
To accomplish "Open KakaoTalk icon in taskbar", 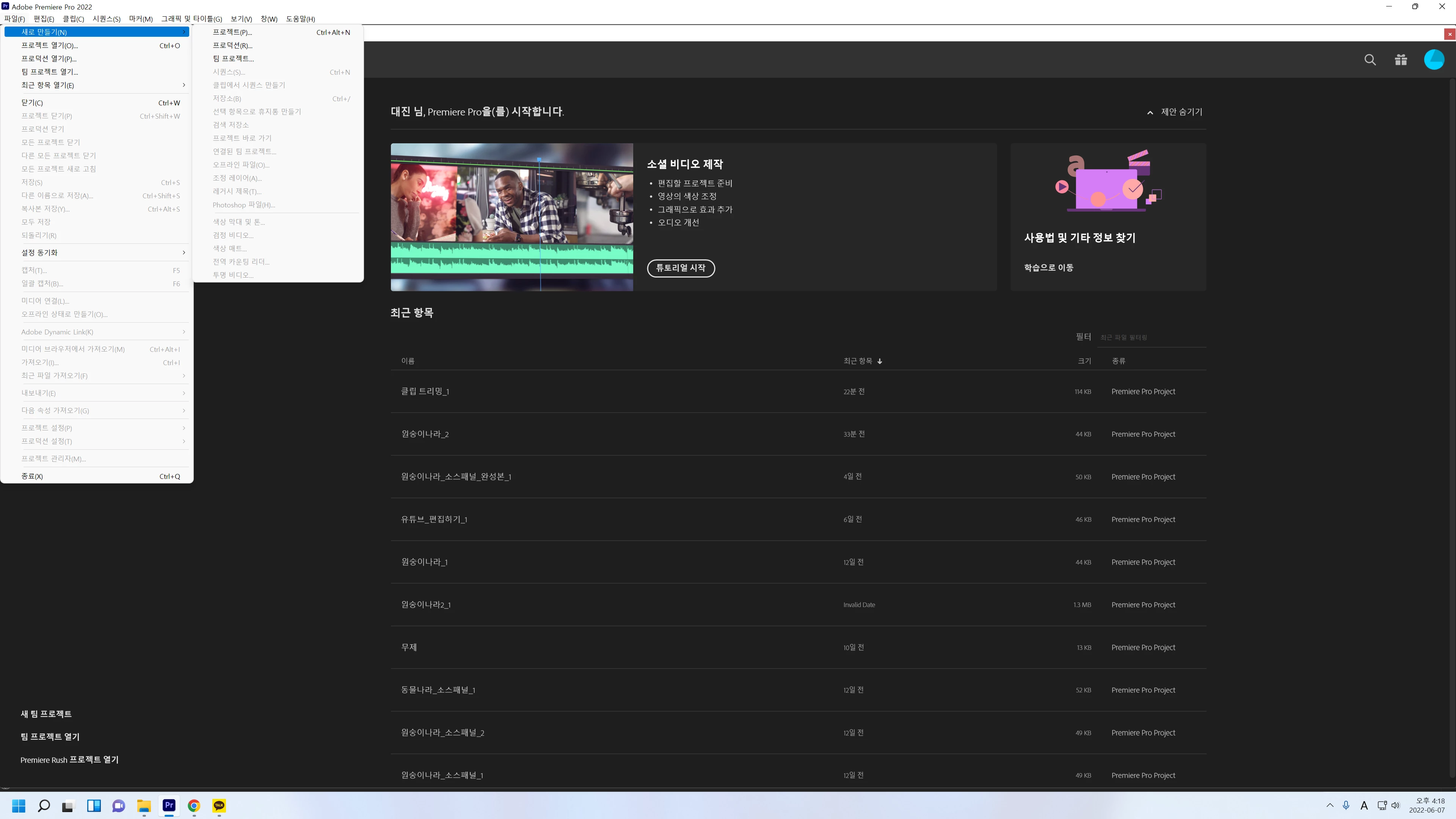I will pyautogui.click(x=219, y=805).
